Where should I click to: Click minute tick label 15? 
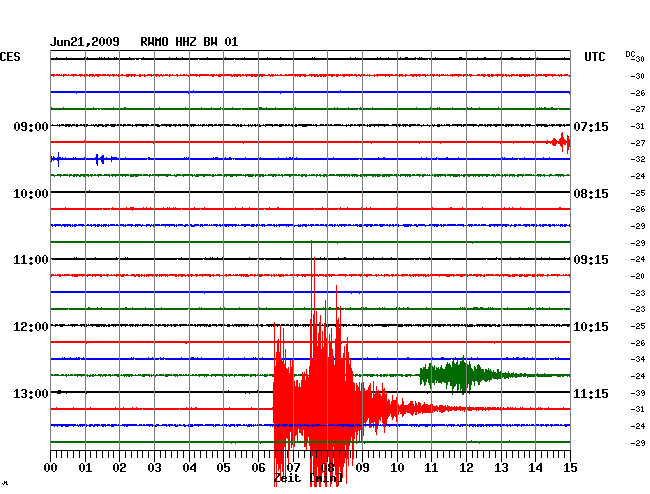(570, 468)
